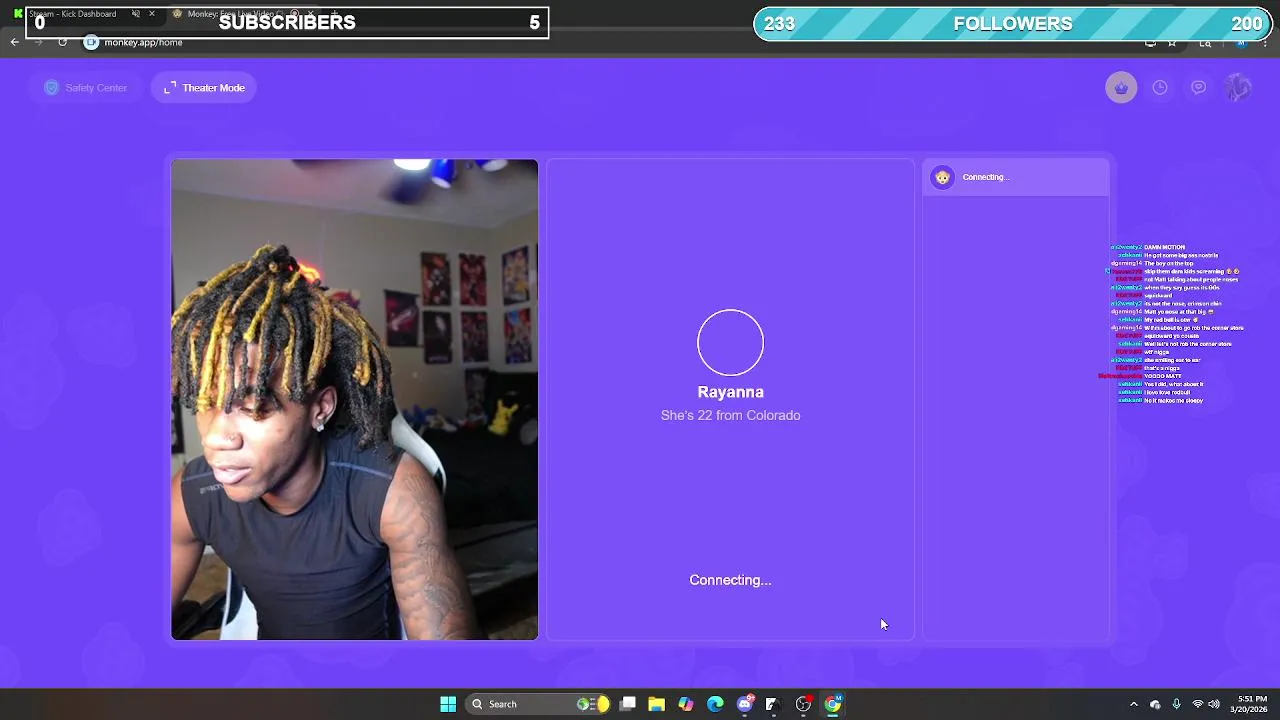Viewport: 1280px width, 720px height.
Task: Click the Safety Center button
Action: point(86,88)
